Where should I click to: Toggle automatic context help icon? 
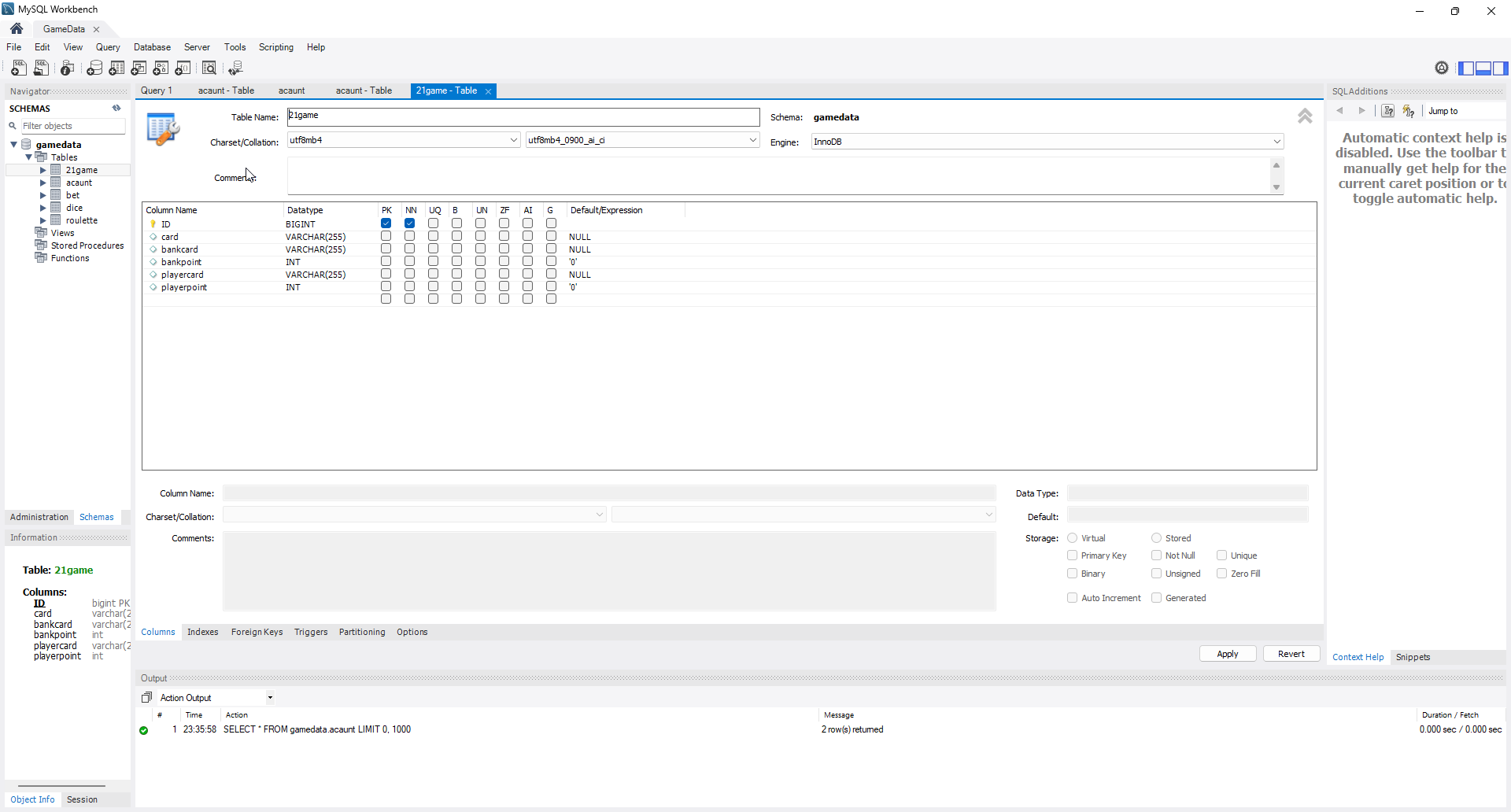coord(1409,111)
